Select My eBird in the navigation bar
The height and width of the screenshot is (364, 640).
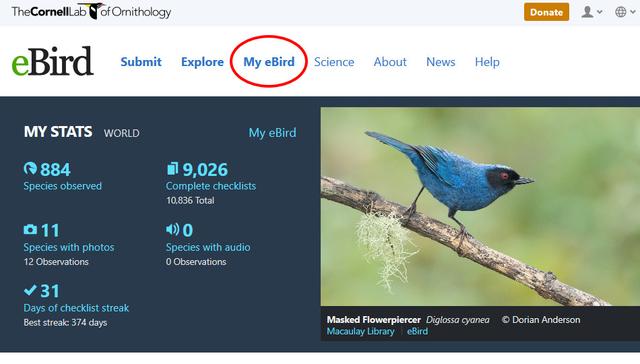tap(269, 62)
